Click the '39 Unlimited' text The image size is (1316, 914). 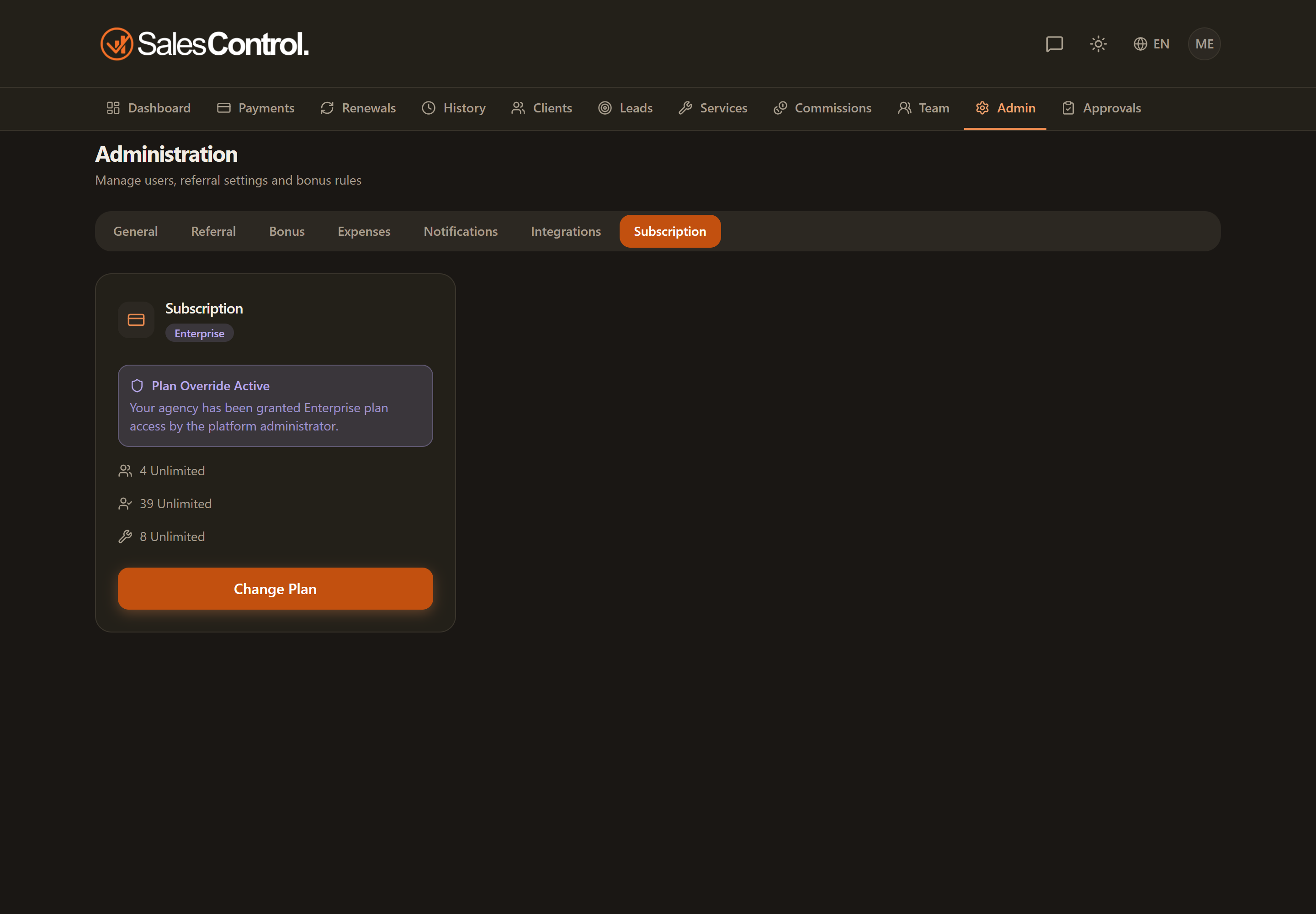pyautogui.click(x=175, y=504)
